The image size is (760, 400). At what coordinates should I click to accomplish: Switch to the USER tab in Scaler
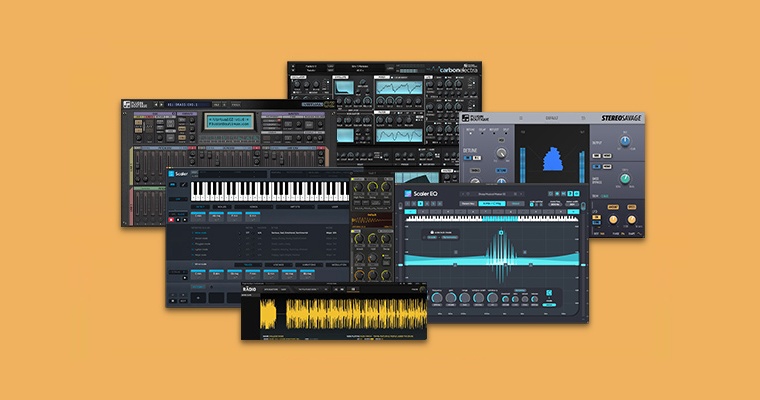coord(334,207)
